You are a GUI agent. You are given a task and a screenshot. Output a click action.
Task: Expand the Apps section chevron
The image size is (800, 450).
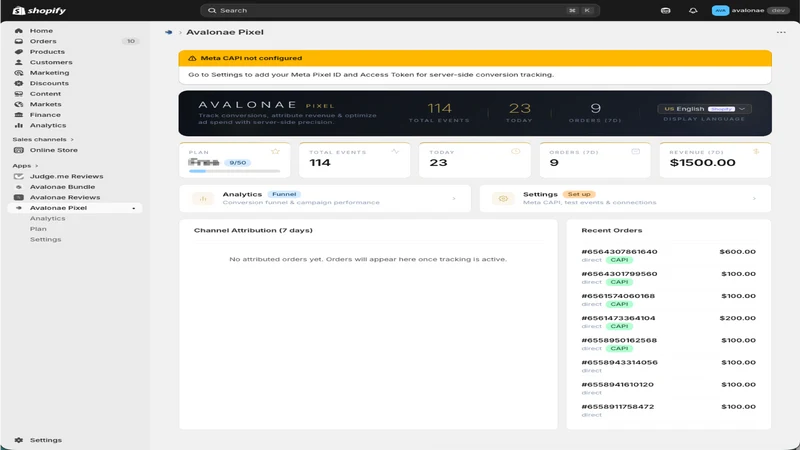(x=37, y=166)
